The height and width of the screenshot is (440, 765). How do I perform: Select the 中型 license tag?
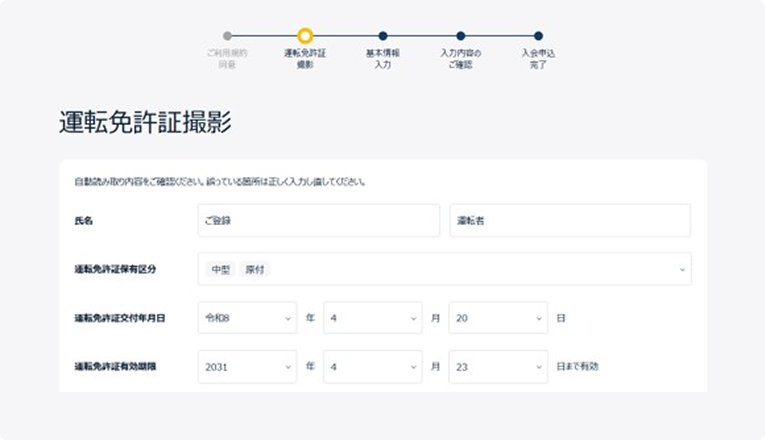click(221, 269)
